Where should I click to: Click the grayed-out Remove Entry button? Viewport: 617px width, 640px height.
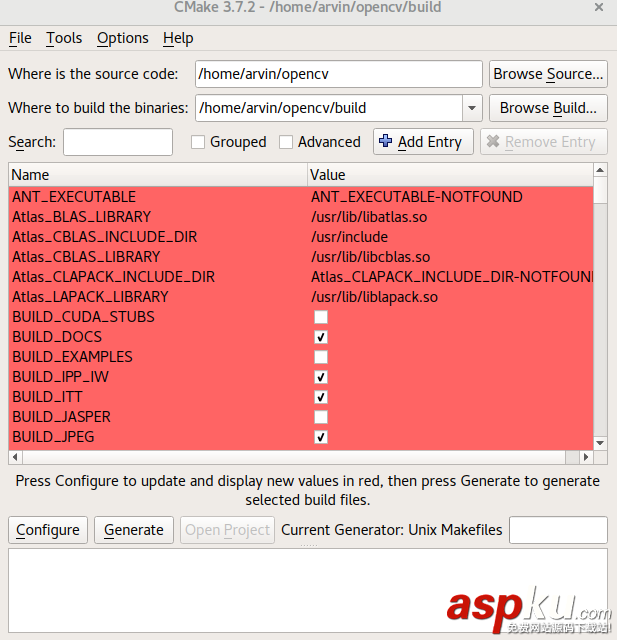click(x=544, y=142)
